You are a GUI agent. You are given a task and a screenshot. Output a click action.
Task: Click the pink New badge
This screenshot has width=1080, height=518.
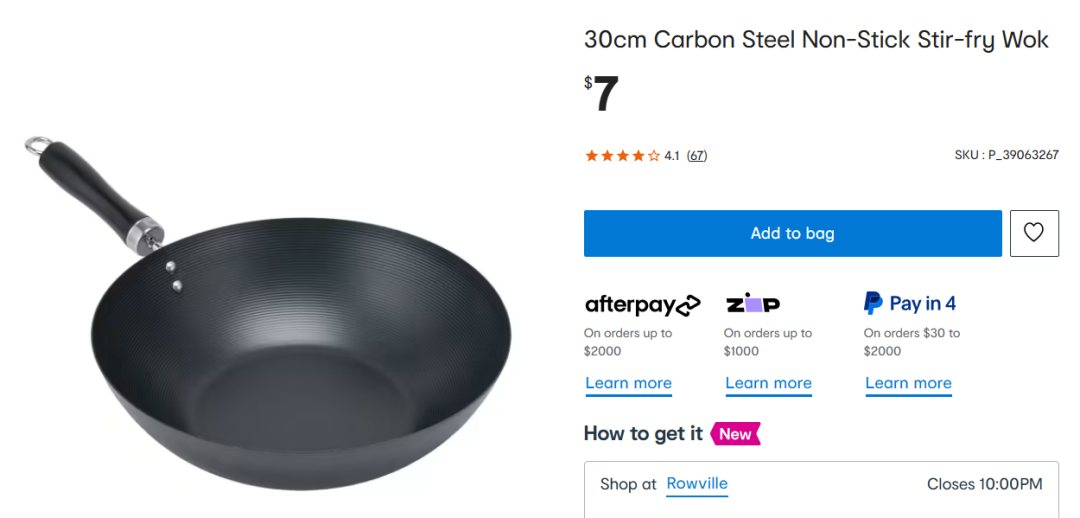pos(735,434)
